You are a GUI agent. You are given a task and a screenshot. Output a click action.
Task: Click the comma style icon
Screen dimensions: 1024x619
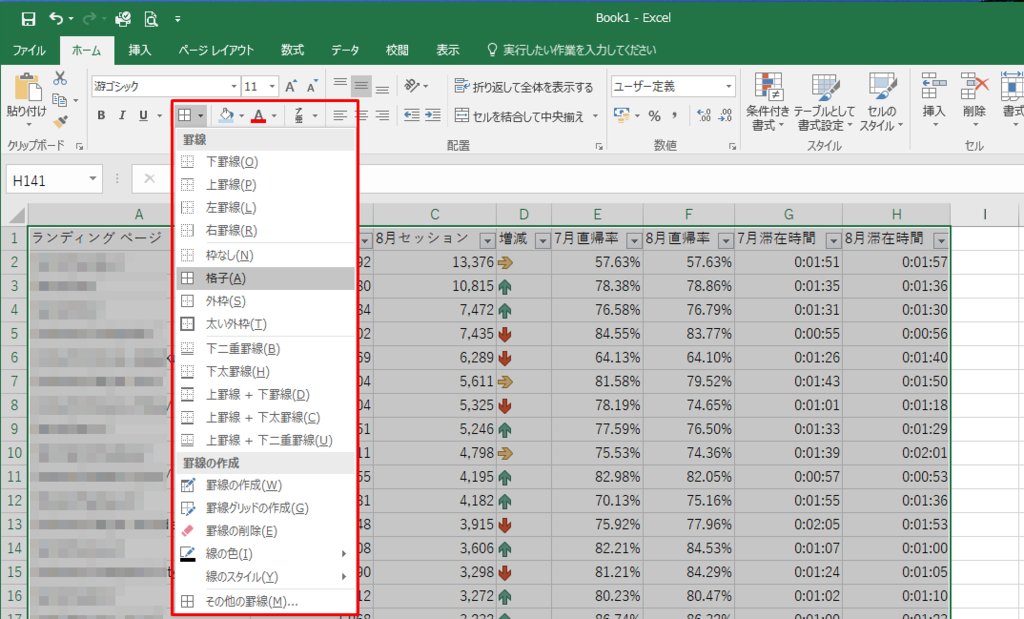tap(675, 116)
